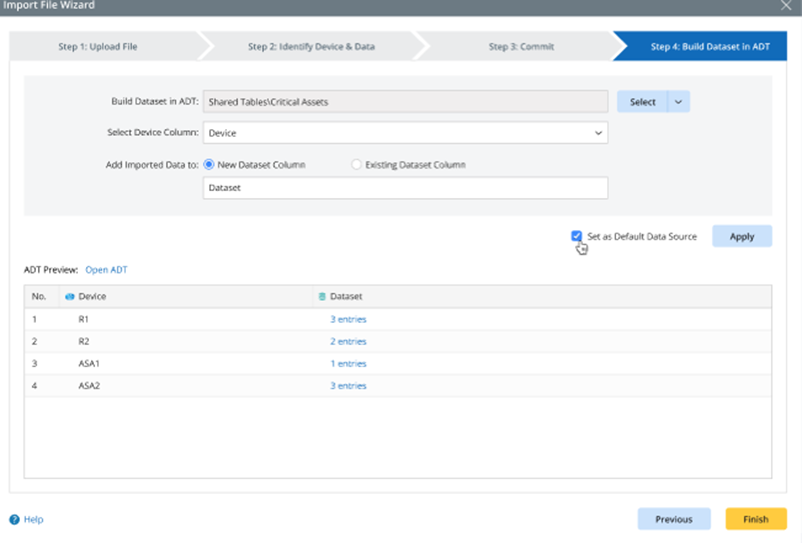Click the Build Dataset in ADT path field

(x=405, y=102)
